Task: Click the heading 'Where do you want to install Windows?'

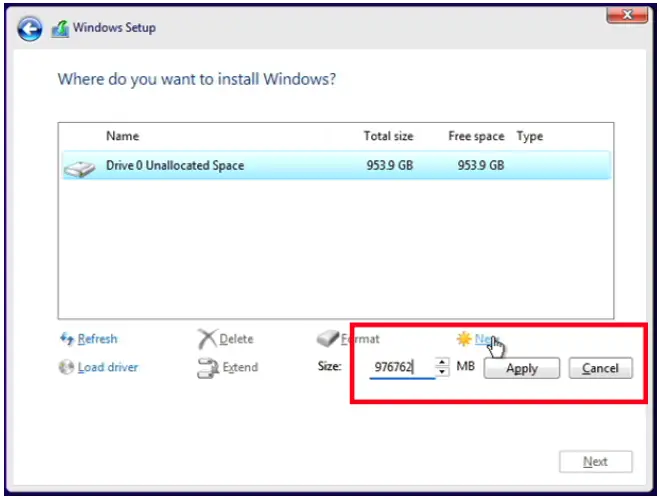Action: pyautogui.click(x=197, y=79)
